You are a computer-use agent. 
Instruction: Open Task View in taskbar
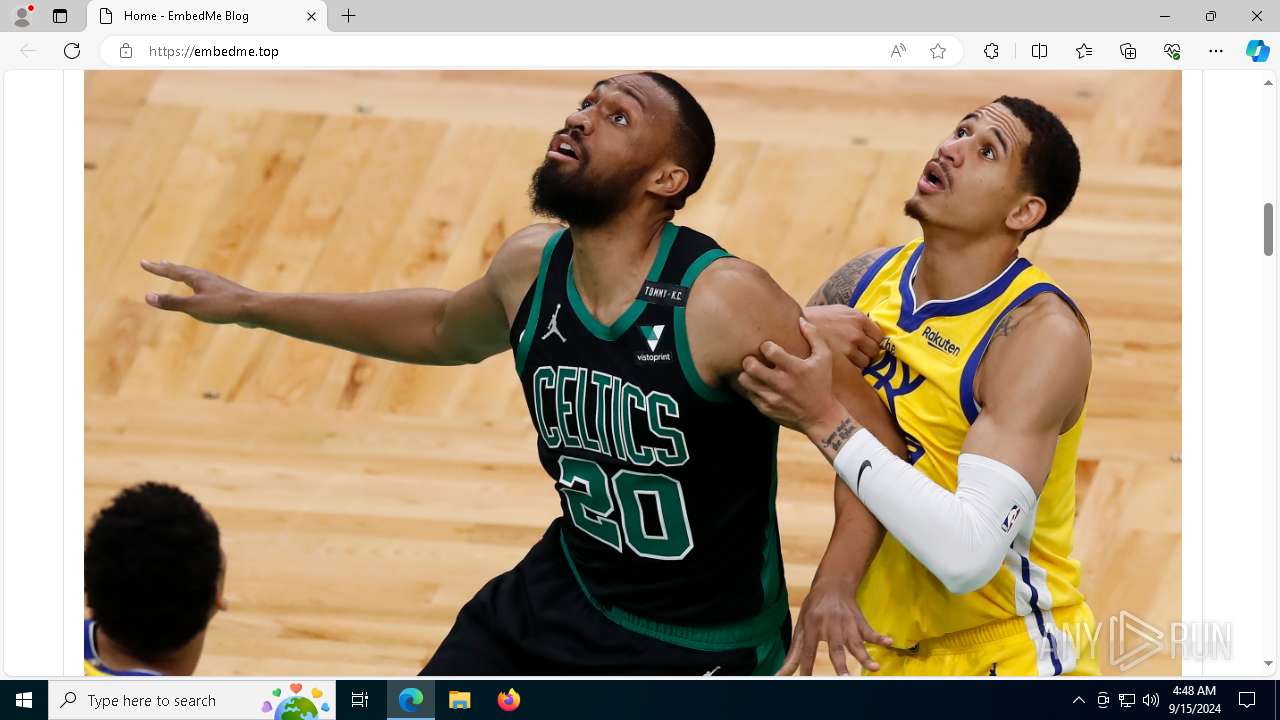(x=360, y=700)
